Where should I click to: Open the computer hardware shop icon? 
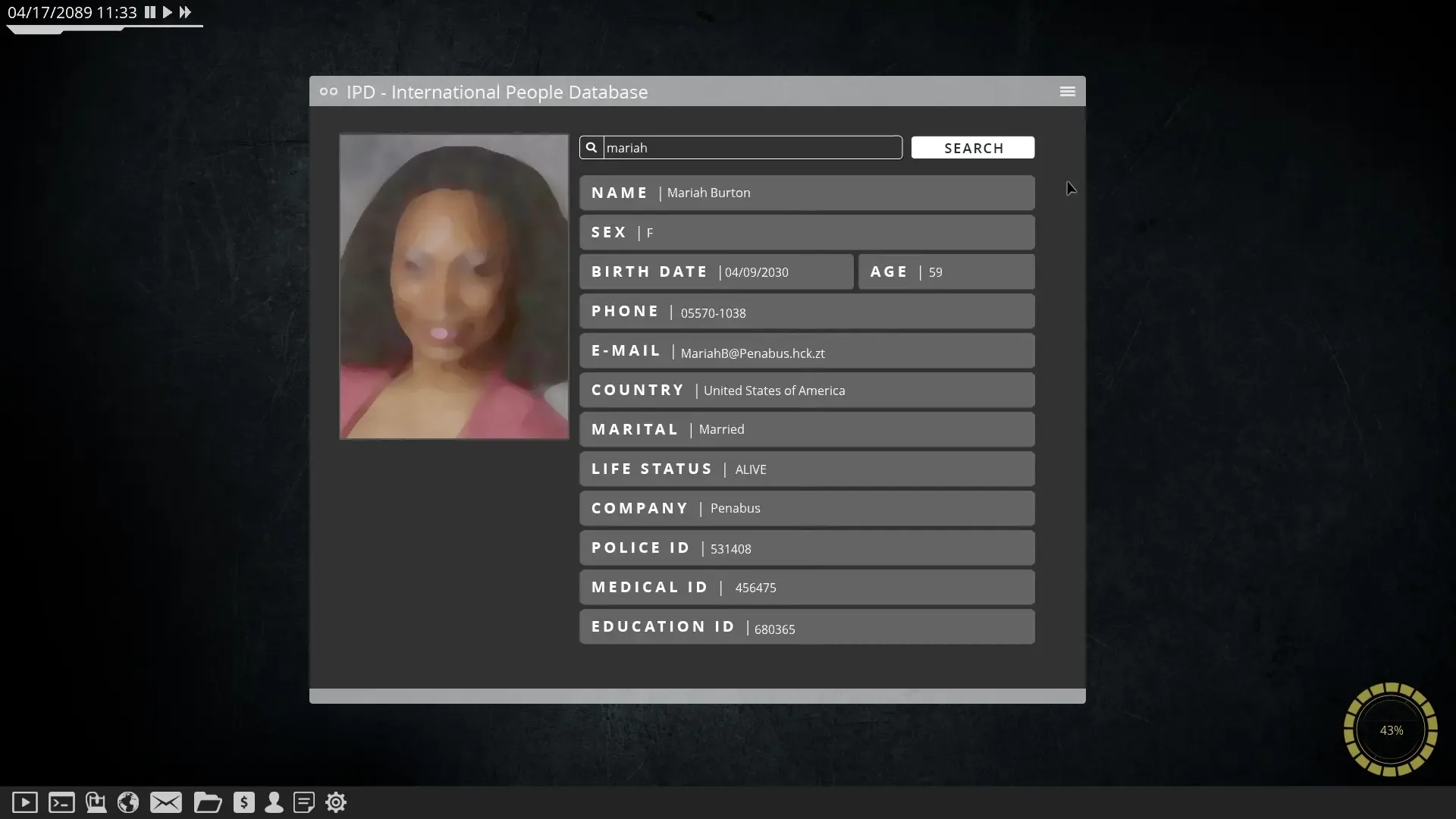(x=96, y=802)
